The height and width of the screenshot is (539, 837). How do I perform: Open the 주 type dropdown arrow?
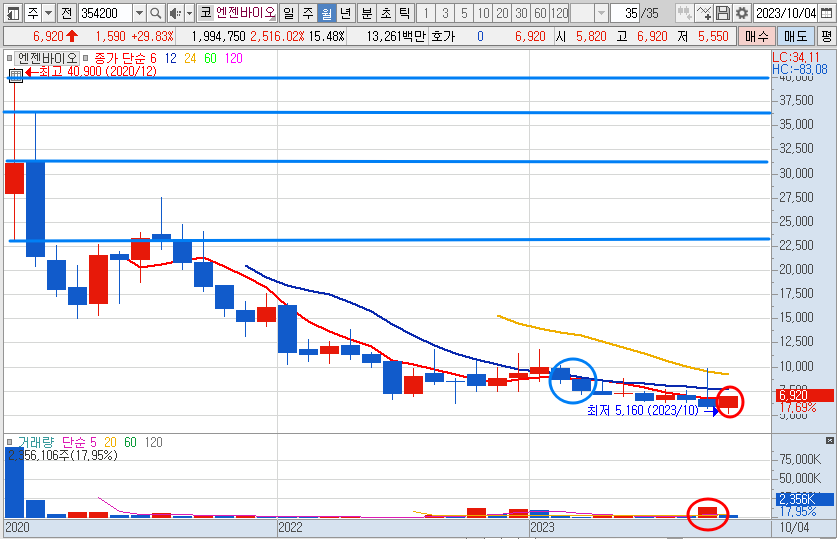point(49,12)
